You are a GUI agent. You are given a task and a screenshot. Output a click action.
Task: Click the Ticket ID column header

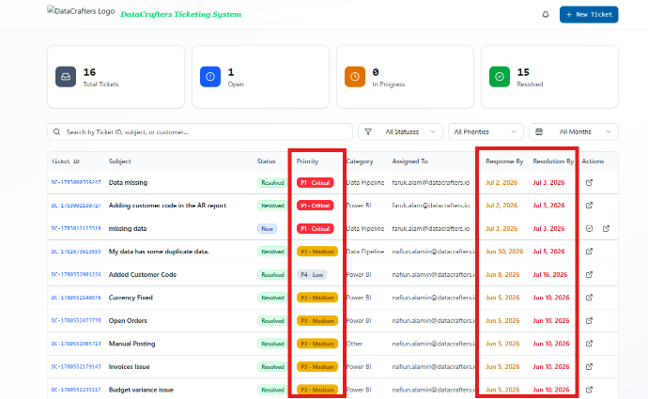pos(65,161)
